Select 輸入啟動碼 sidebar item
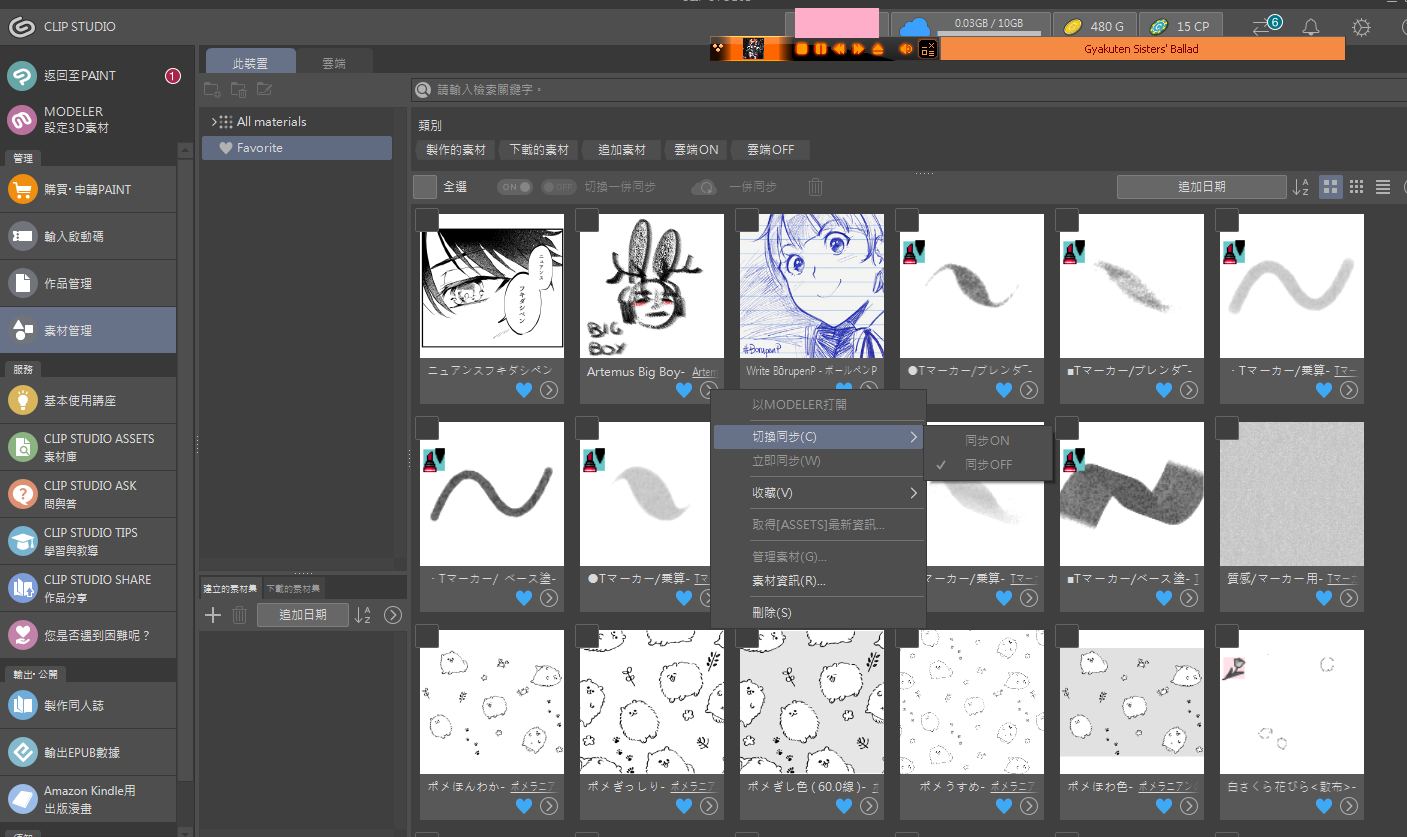This screenshot has width=1407, height=837. tap(88, 236)
